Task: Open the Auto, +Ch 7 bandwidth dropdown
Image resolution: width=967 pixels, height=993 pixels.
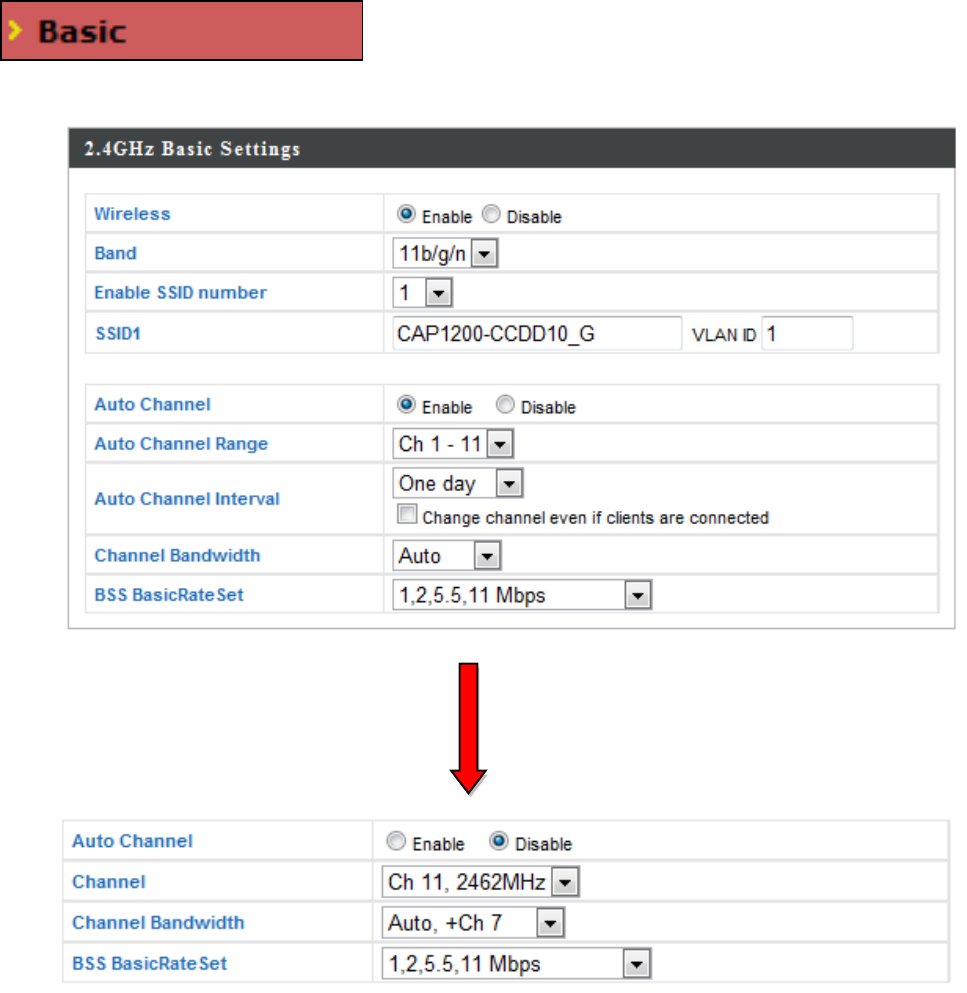Action: tap(473, 923)
